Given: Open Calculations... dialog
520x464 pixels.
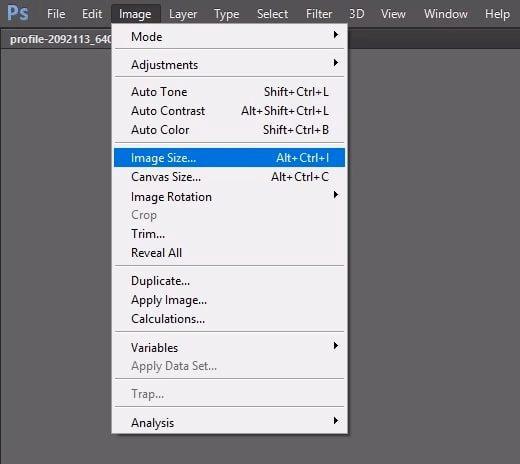Looking at the screenshot, I should (x=229, y=319).
